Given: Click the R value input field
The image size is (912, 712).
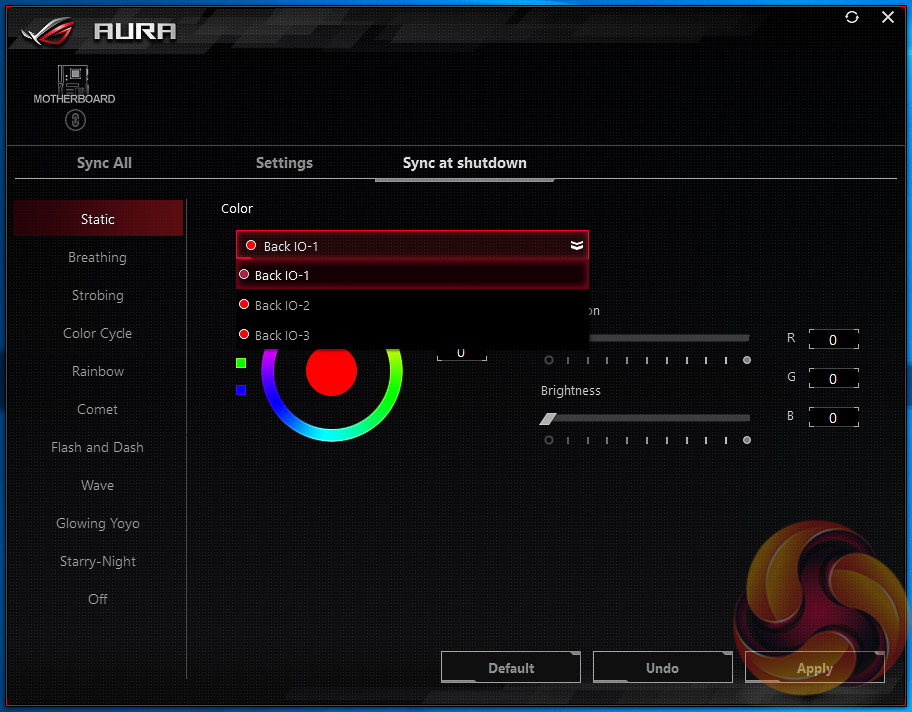Looking at the screenshot, I should pos(833,340).
